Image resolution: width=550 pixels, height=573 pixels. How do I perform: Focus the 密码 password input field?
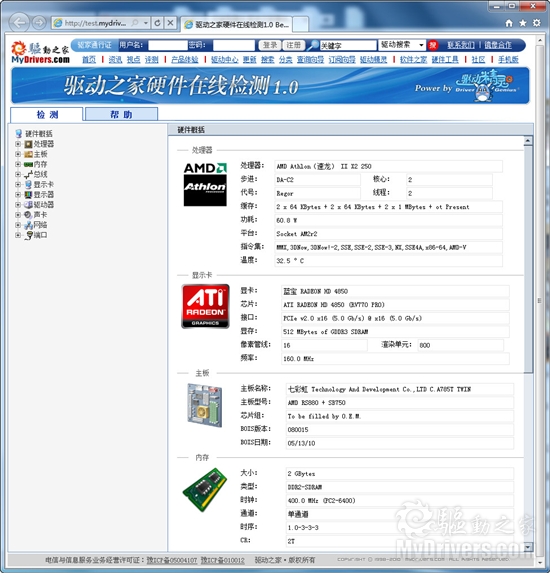234,45
